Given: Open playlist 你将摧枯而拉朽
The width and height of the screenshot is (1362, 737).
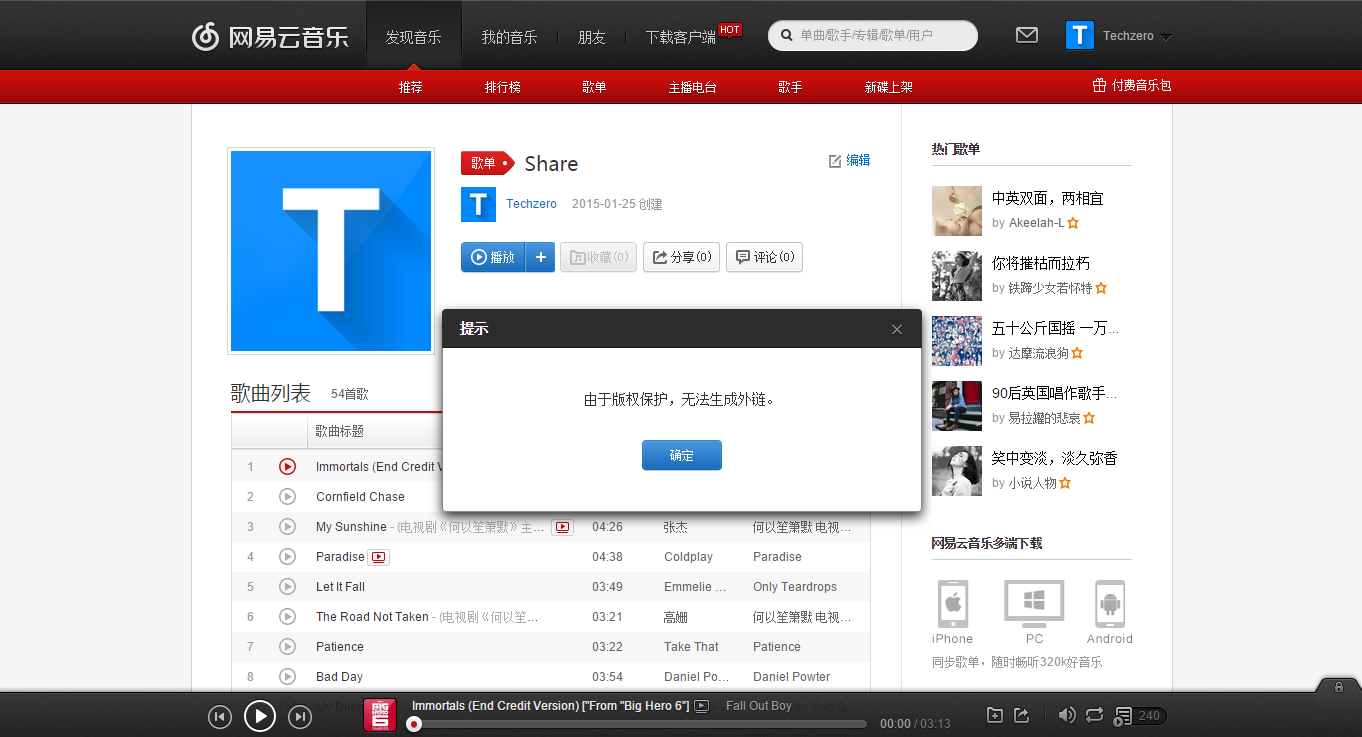Looking at the screenshot, I should pyautogui.click(x=1041, y=263).
